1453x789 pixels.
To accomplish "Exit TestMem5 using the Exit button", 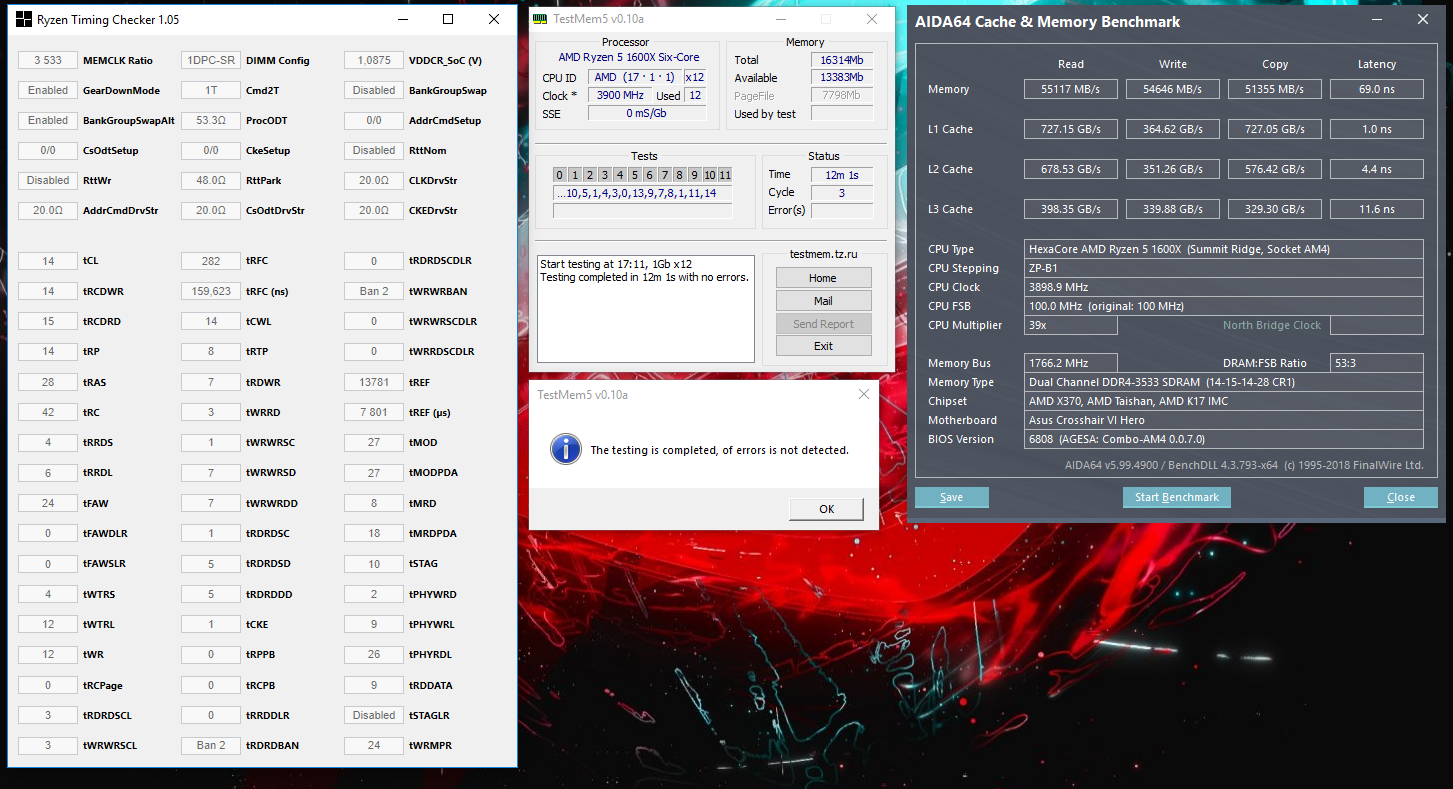I will 823,346.
